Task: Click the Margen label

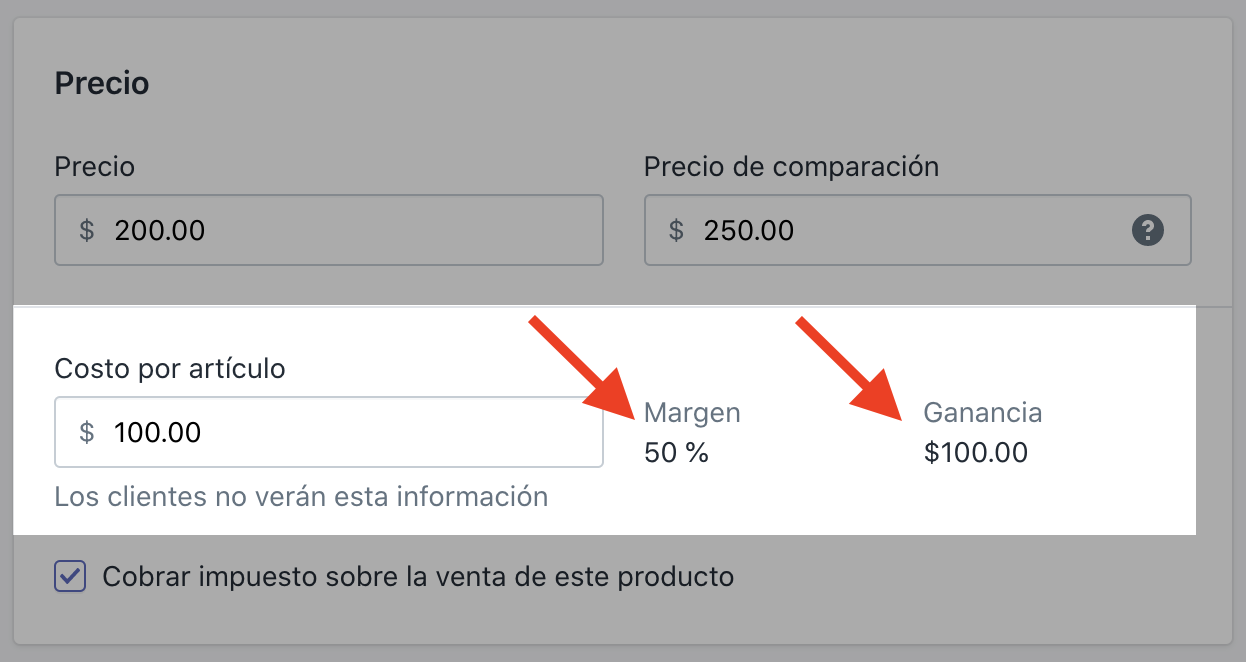Action: click(x=692, y=412)
